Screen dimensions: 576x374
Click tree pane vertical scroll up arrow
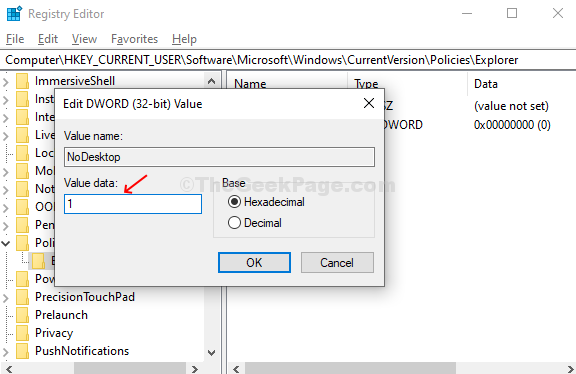(x=211, y=81)
